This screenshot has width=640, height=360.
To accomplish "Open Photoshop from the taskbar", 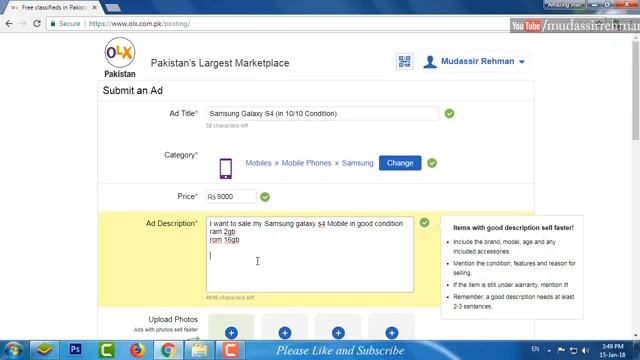I will coord(76,350).
